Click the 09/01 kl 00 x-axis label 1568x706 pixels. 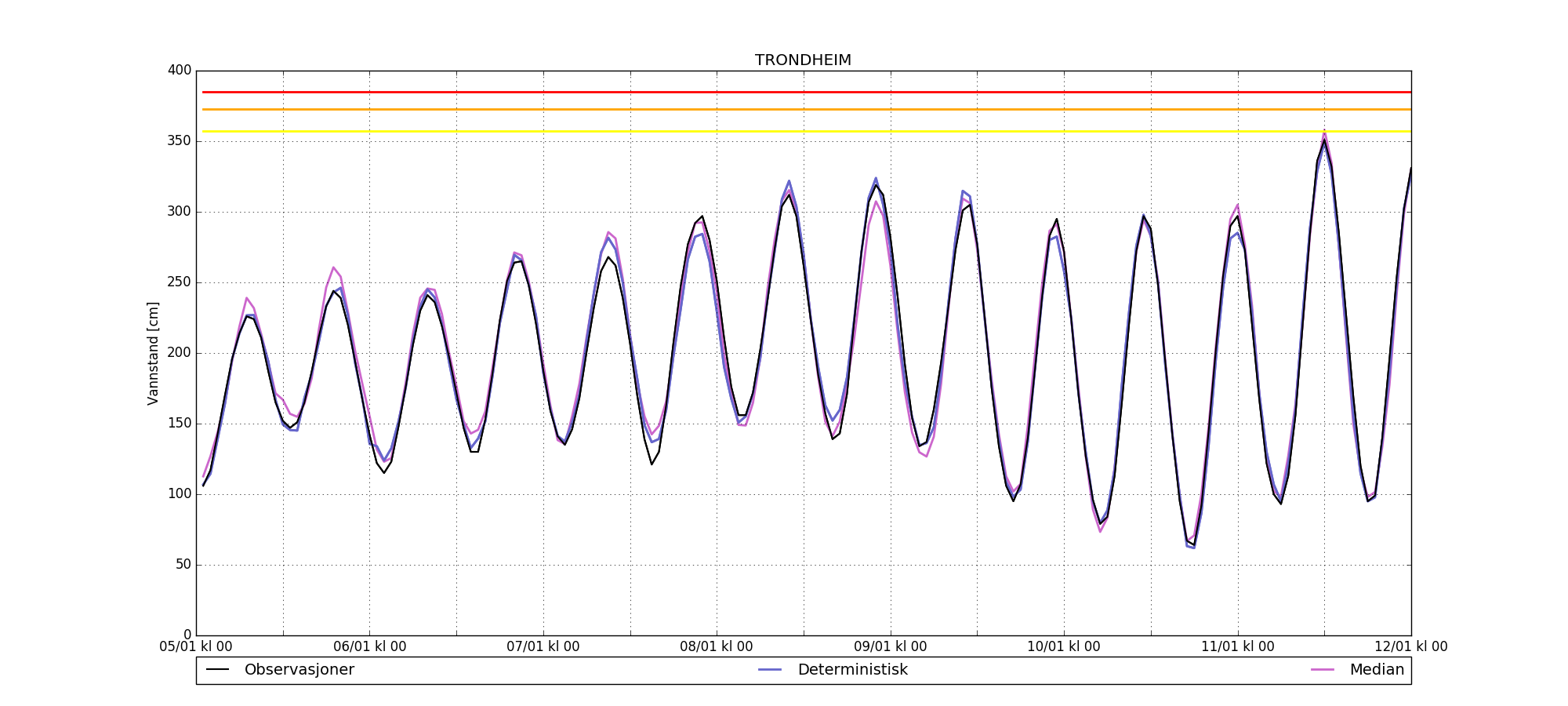pyautogui.click(x=891, y=647)
